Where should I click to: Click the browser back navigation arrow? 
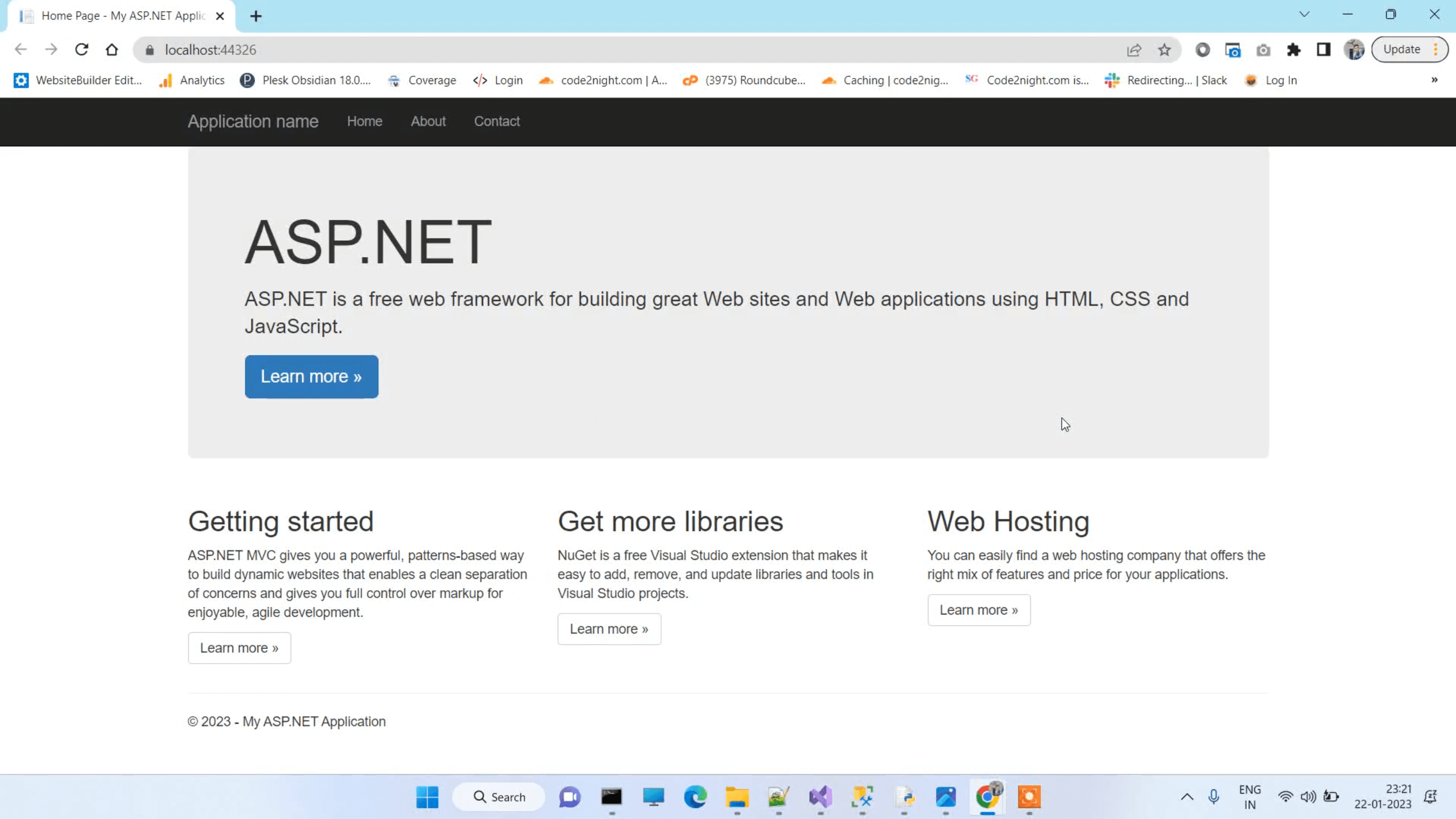pos(21,49)
